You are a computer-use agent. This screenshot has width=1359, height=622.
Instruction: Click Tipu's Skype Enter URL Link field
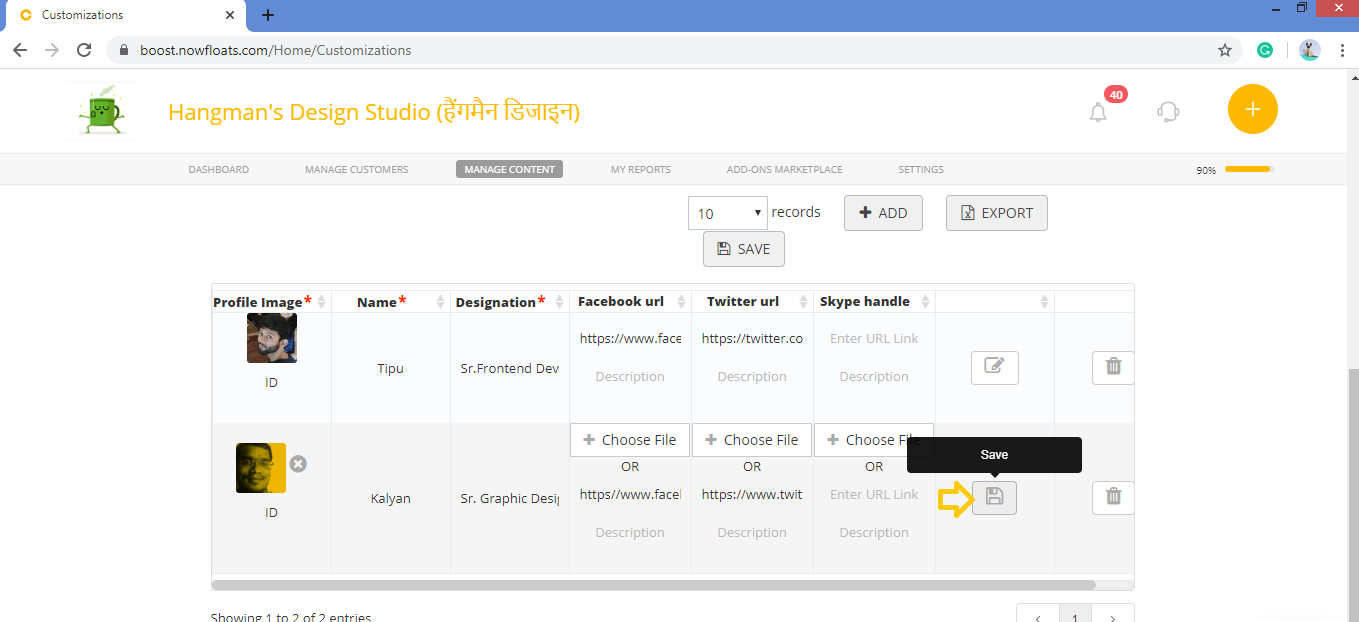pos(874,338)
